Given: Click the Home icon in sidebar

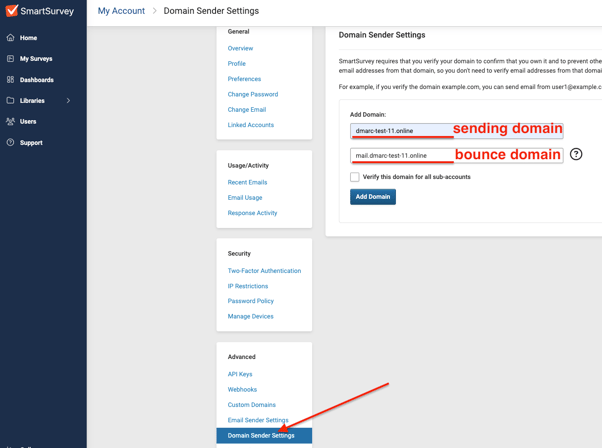Looking at the screenshot, I should (11, 38).
